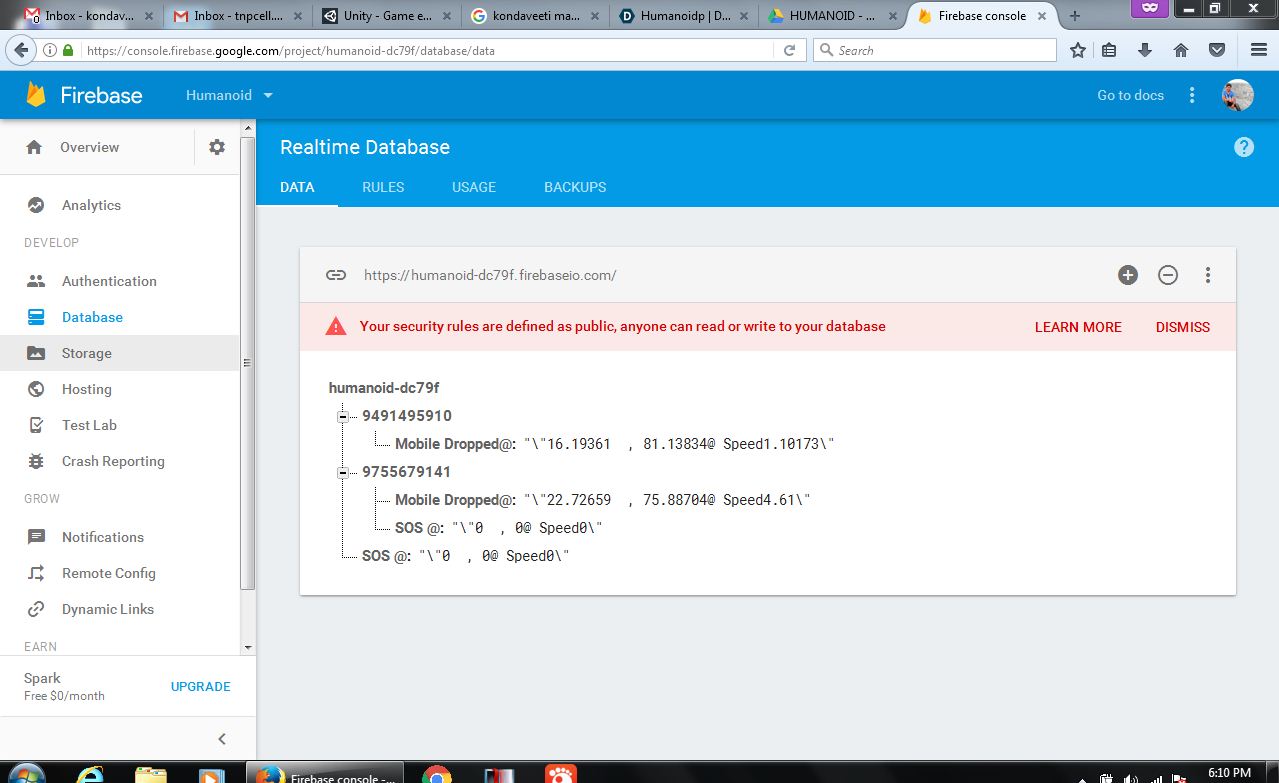The height and width of the screenshot is (783, 1279).
Task: Select the humanoid-dc79f root node
Action: pos(384,387)
